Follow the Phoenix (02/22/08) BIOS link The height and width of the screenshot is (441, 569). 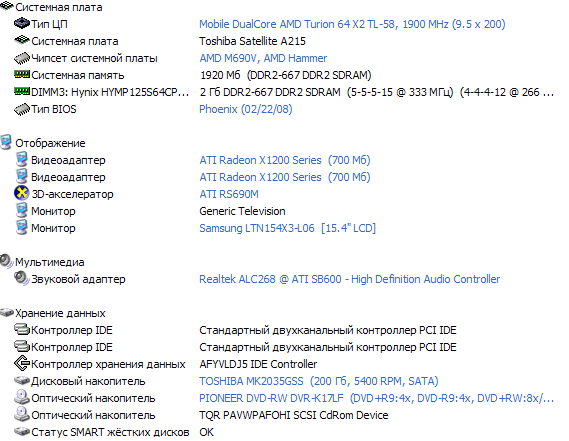coord(246,109)
